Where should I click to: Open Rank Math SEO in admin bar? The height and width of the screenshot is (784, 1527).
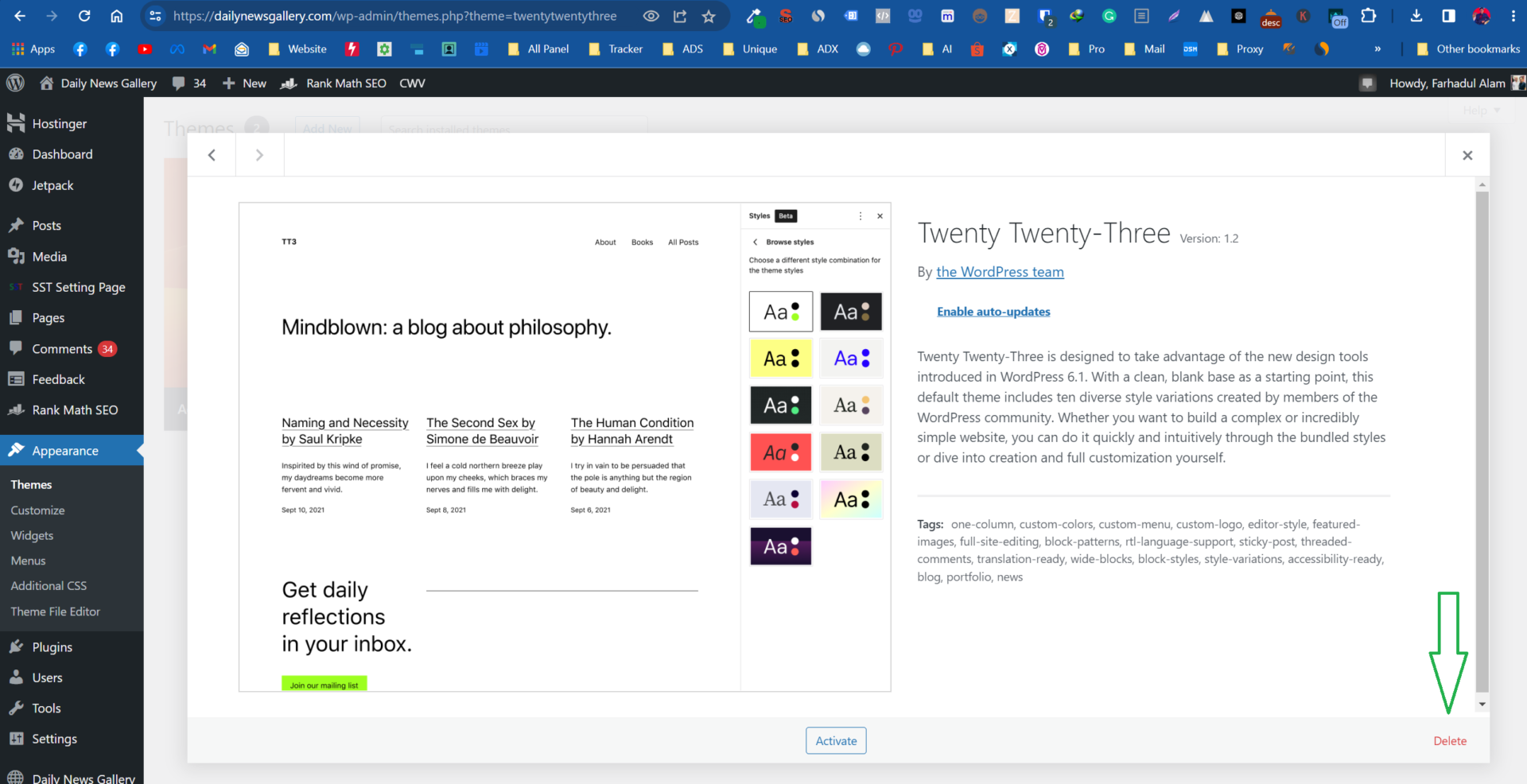click(334, 83)
